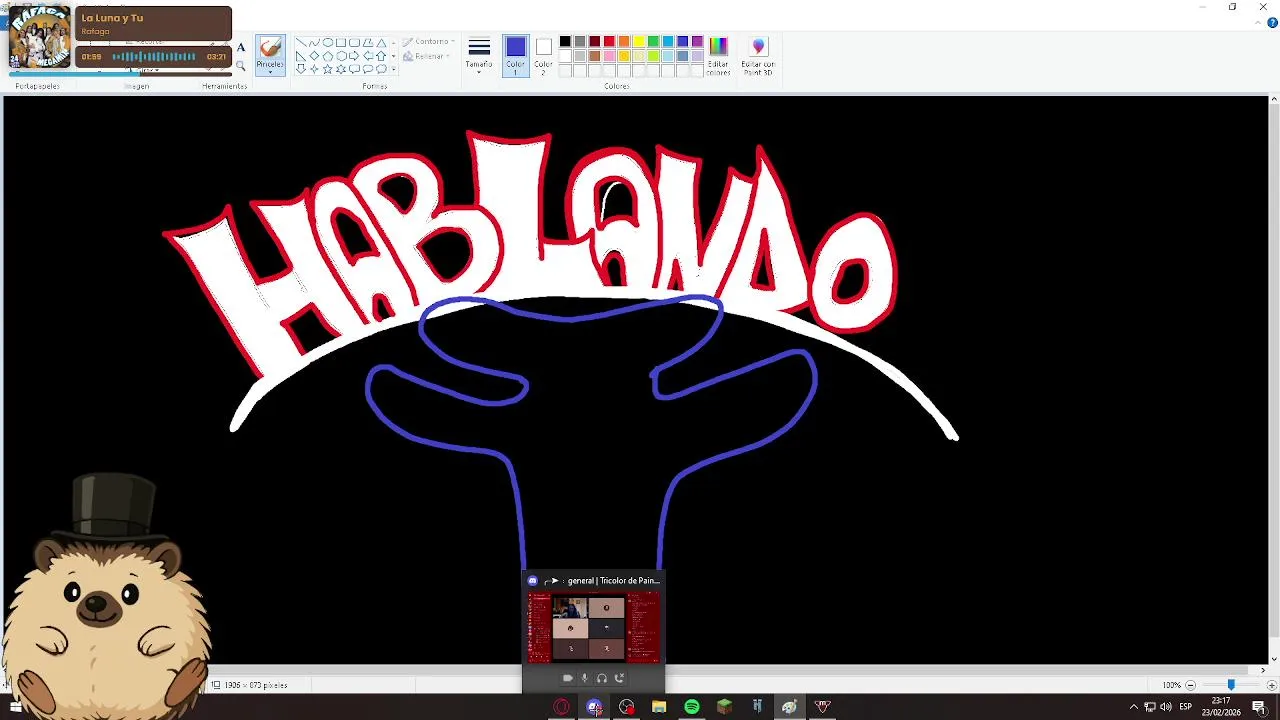1280x720 pixels.
Task: Open Spotify from the taskbar
Action: [x=692, y=707]
